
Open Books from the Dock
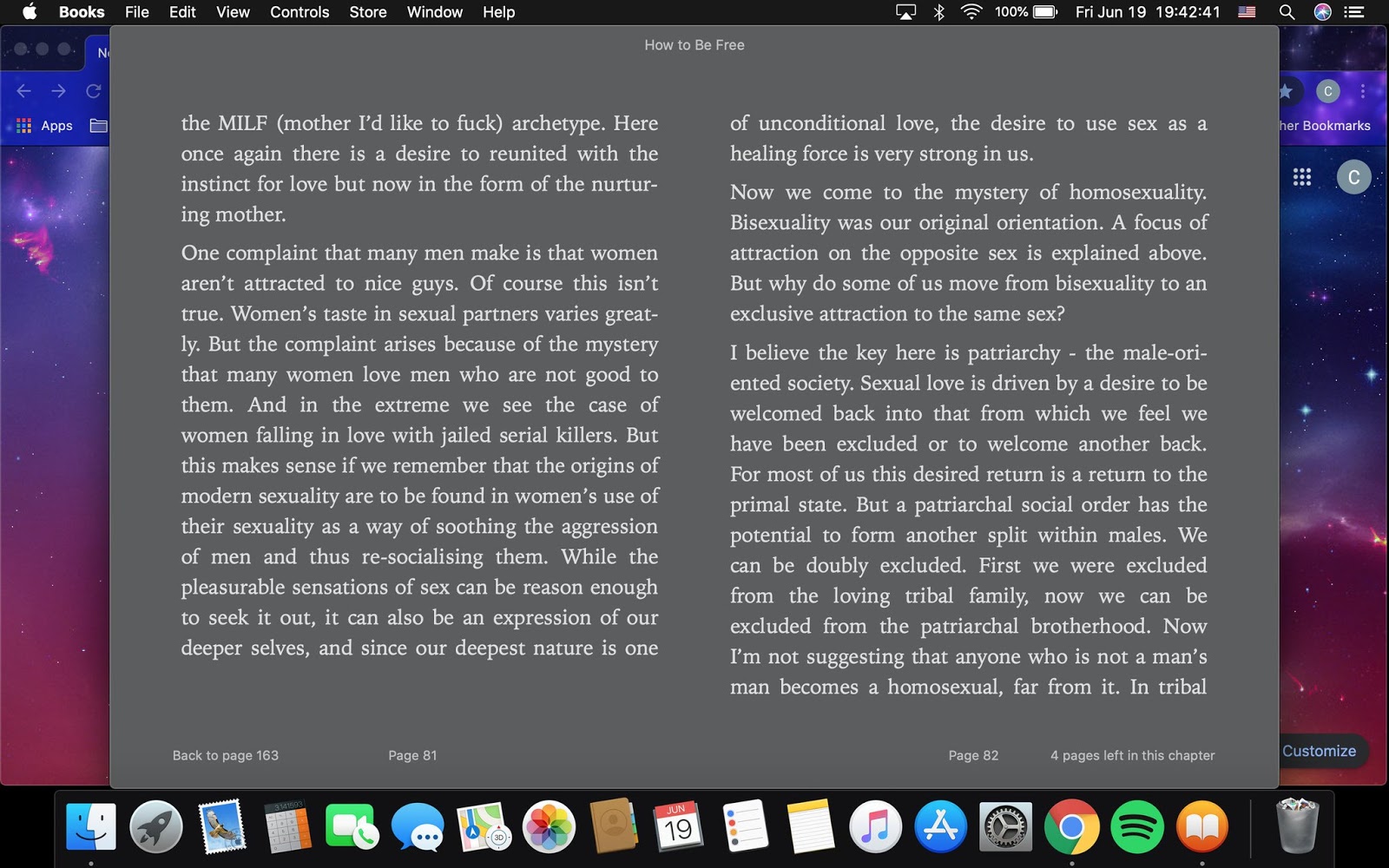click(x=1202, y=826)
